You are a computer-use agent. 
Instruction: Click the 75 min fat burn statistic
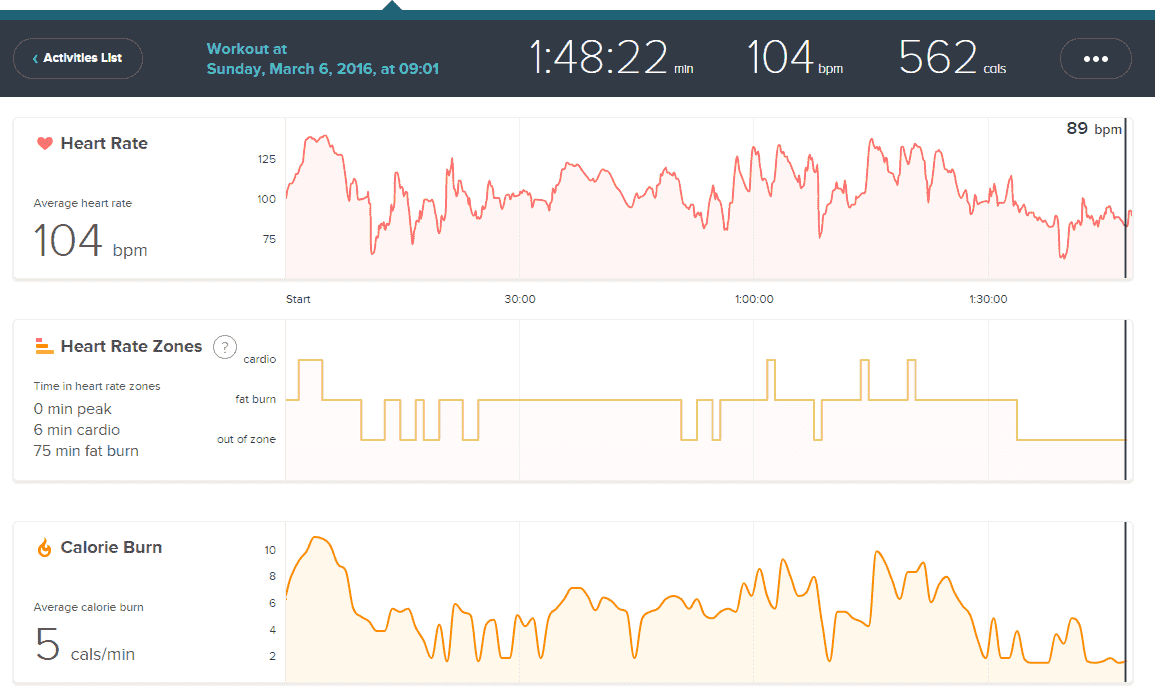[86, 451]
